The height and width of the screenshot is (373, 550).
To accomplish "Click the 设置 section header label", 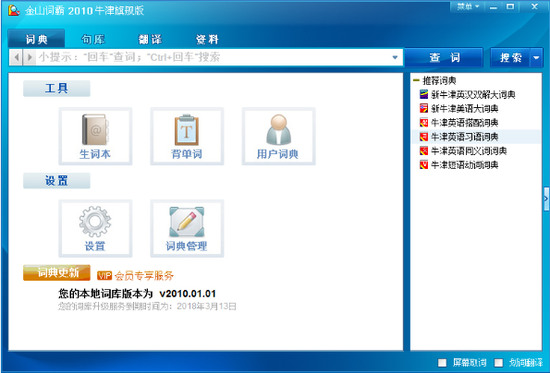I will click(56, 181).
